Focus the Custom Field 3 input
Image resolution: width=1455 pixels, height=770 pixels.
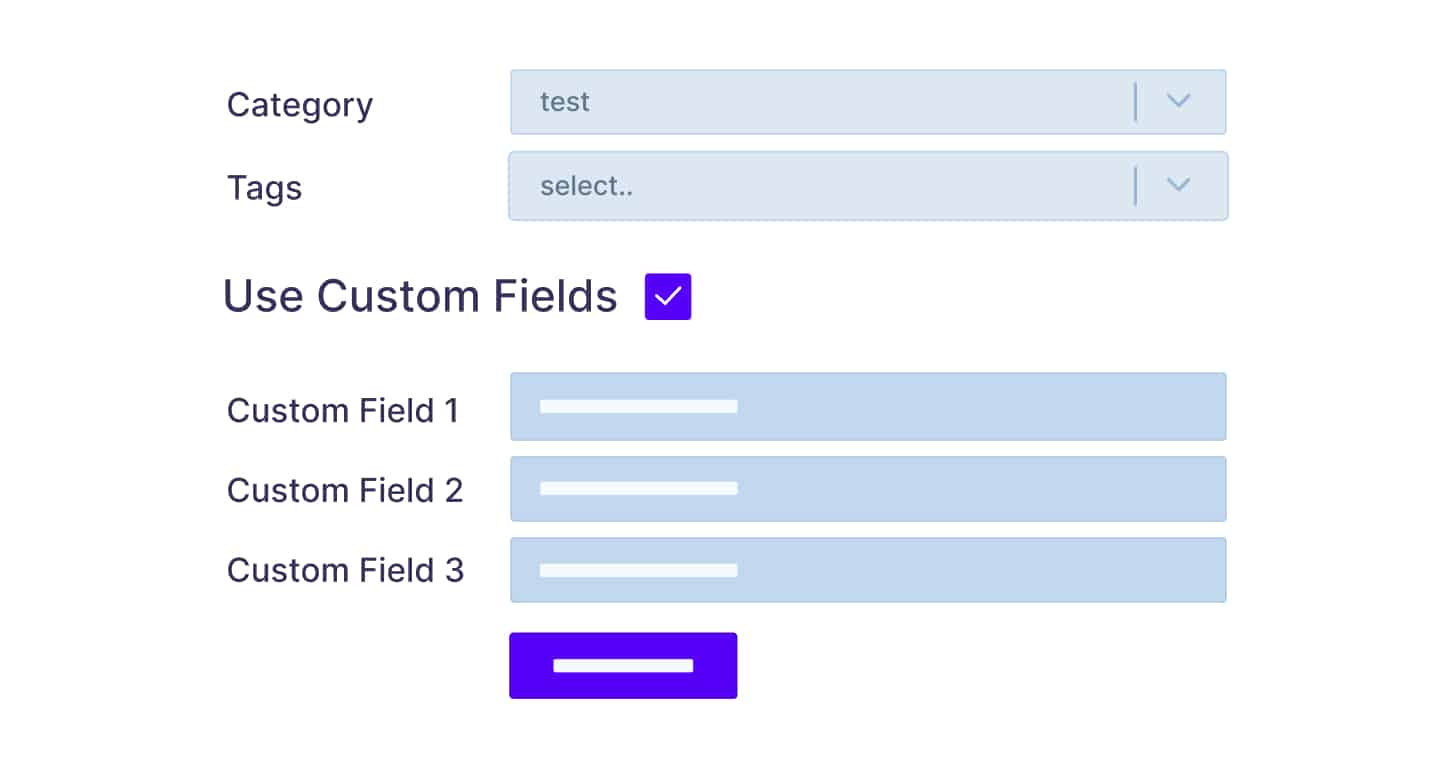coord(980,570)
